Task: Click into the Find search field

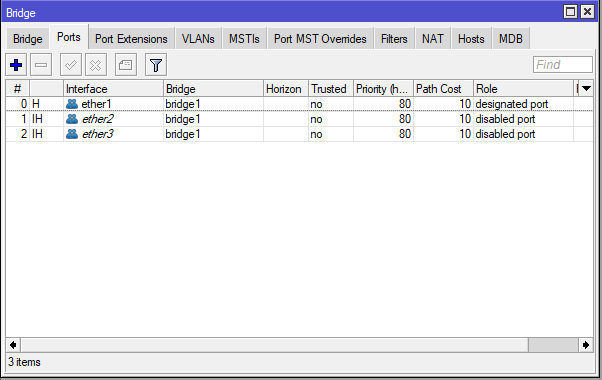Action: (x=562, y=64)
